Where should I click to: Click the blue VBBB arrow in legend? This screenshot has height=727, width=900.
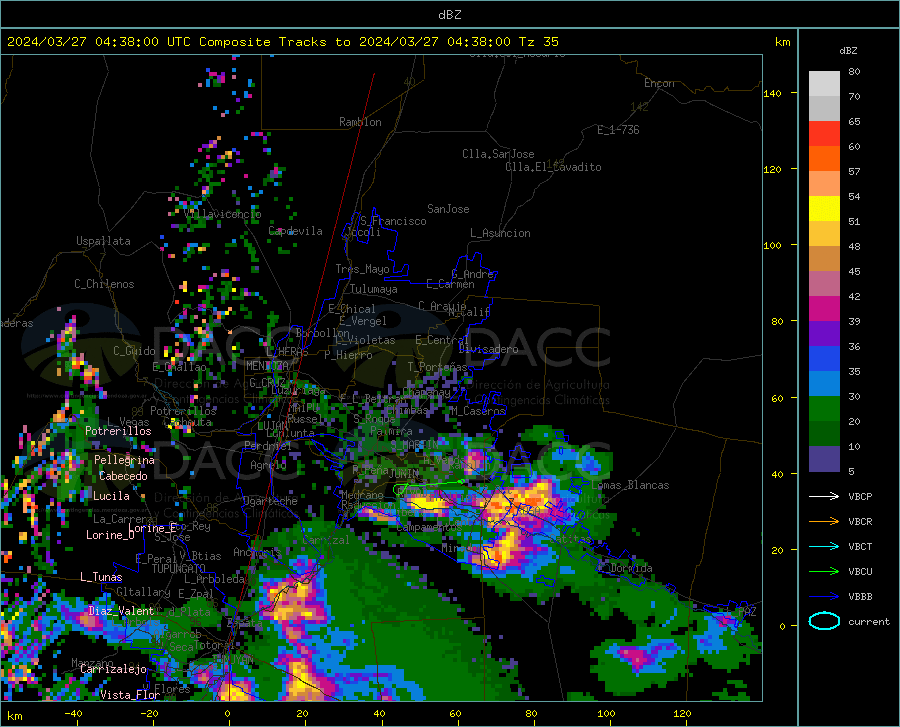pos(824,597)
